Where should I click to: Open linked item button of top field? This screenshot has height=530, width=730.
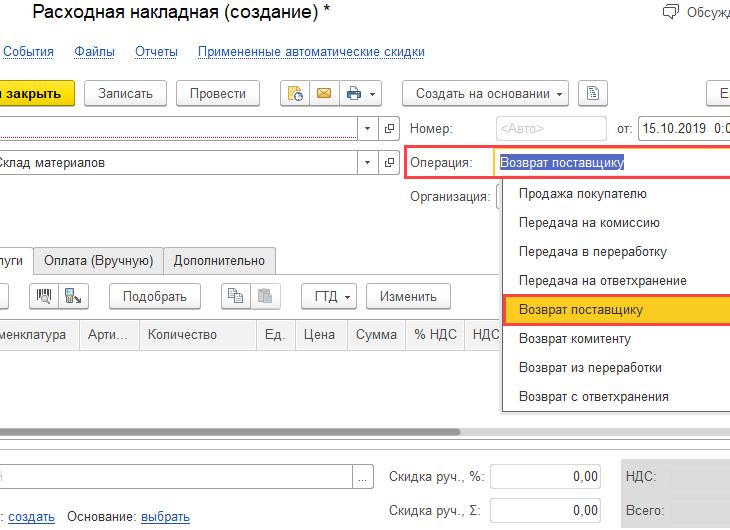[x=390, y=128]
